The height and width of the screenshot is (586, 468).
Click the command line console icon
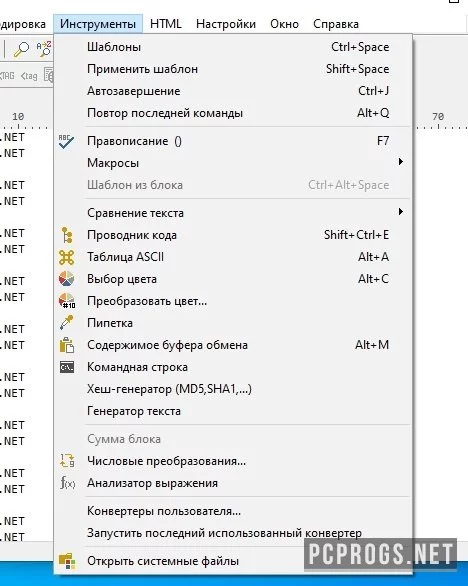[67, 367]
